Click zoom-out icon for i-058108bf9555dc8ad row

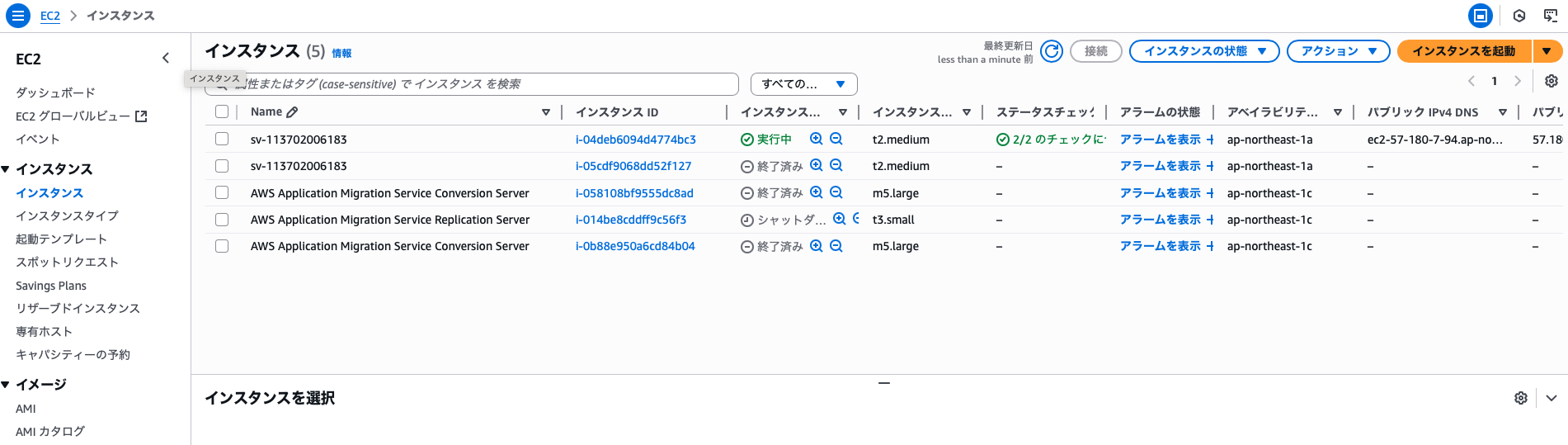point(836,192)
